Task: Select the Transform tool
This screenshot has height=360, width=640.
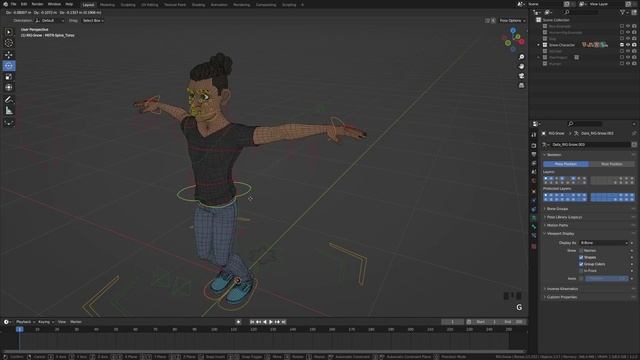Action: 9,87
